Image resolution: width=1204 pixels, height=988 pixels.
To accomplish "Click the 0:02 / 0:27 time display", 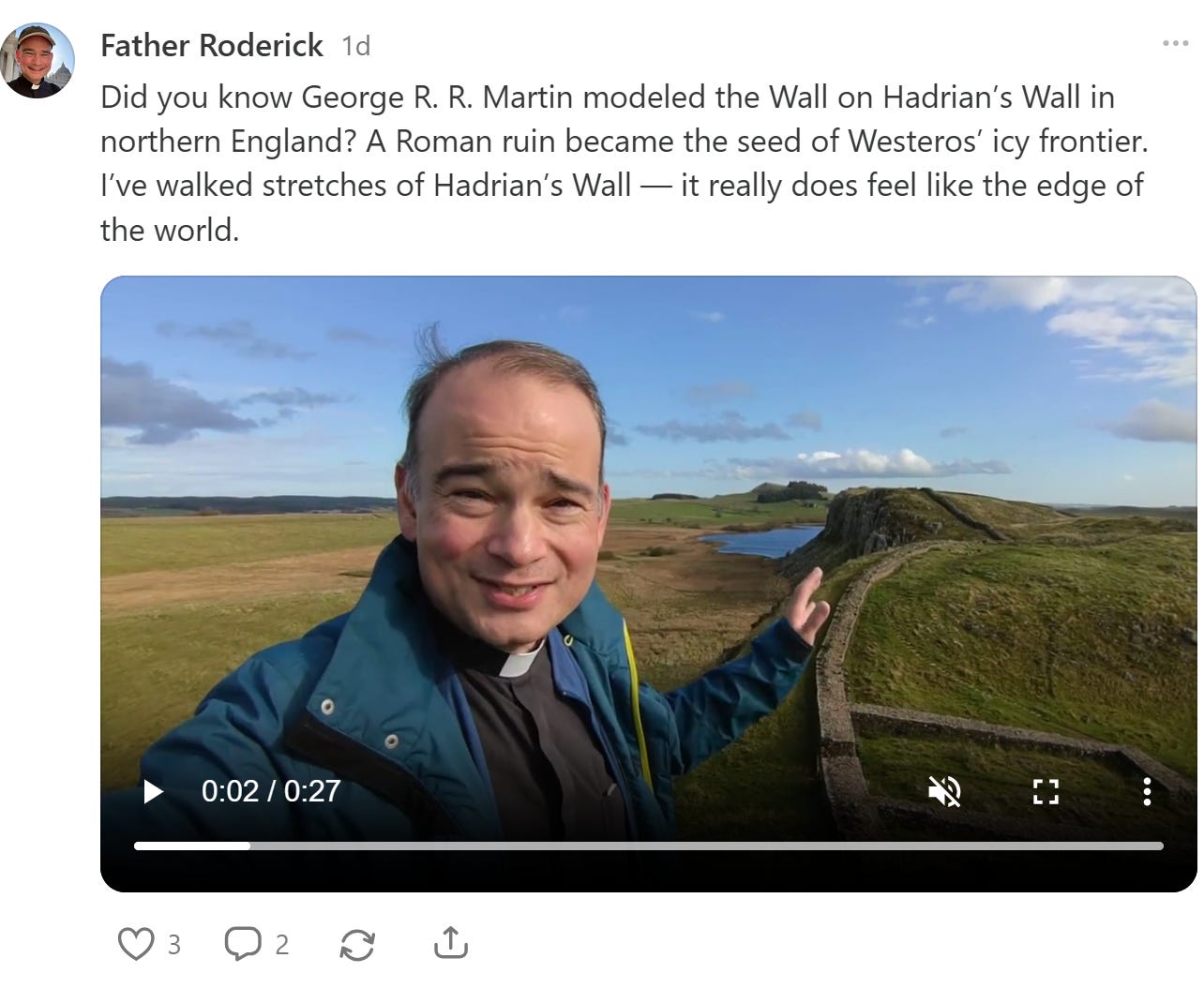I will (270, 791).
